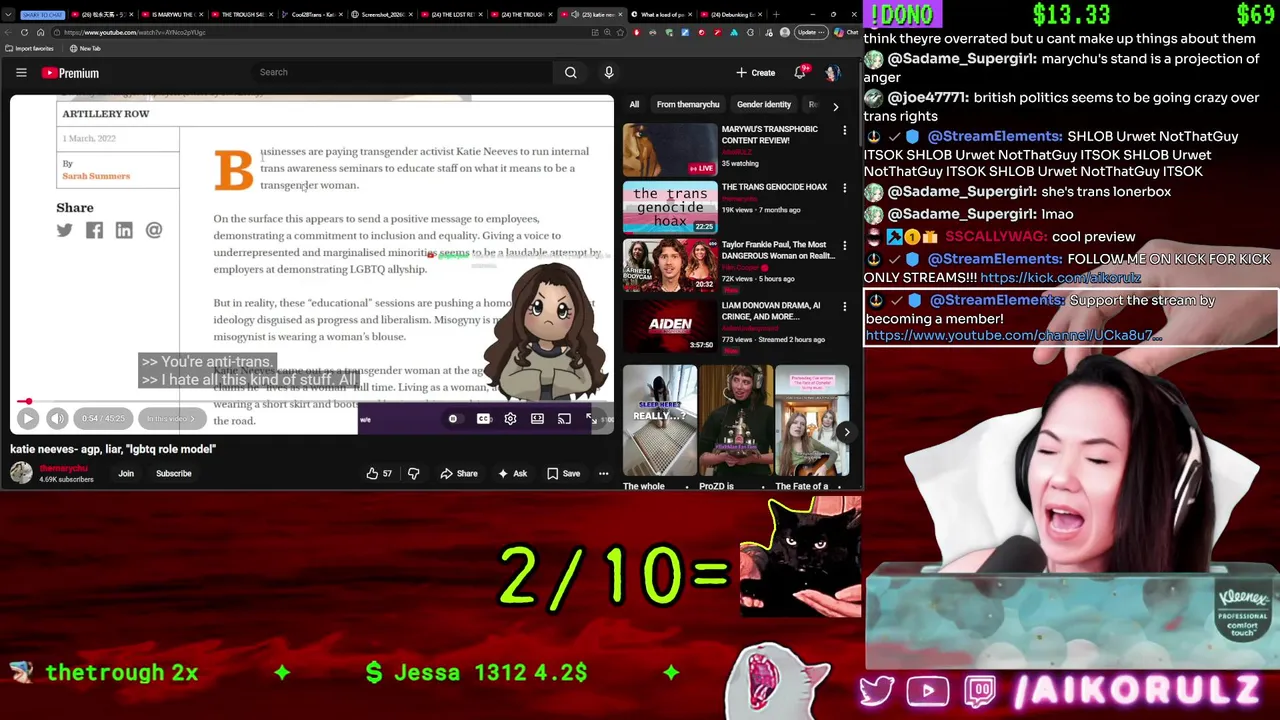Open options for the Taylor Frankie Paul video
The width and height of the screenshot is (1280, 720).
pos(844,247)
